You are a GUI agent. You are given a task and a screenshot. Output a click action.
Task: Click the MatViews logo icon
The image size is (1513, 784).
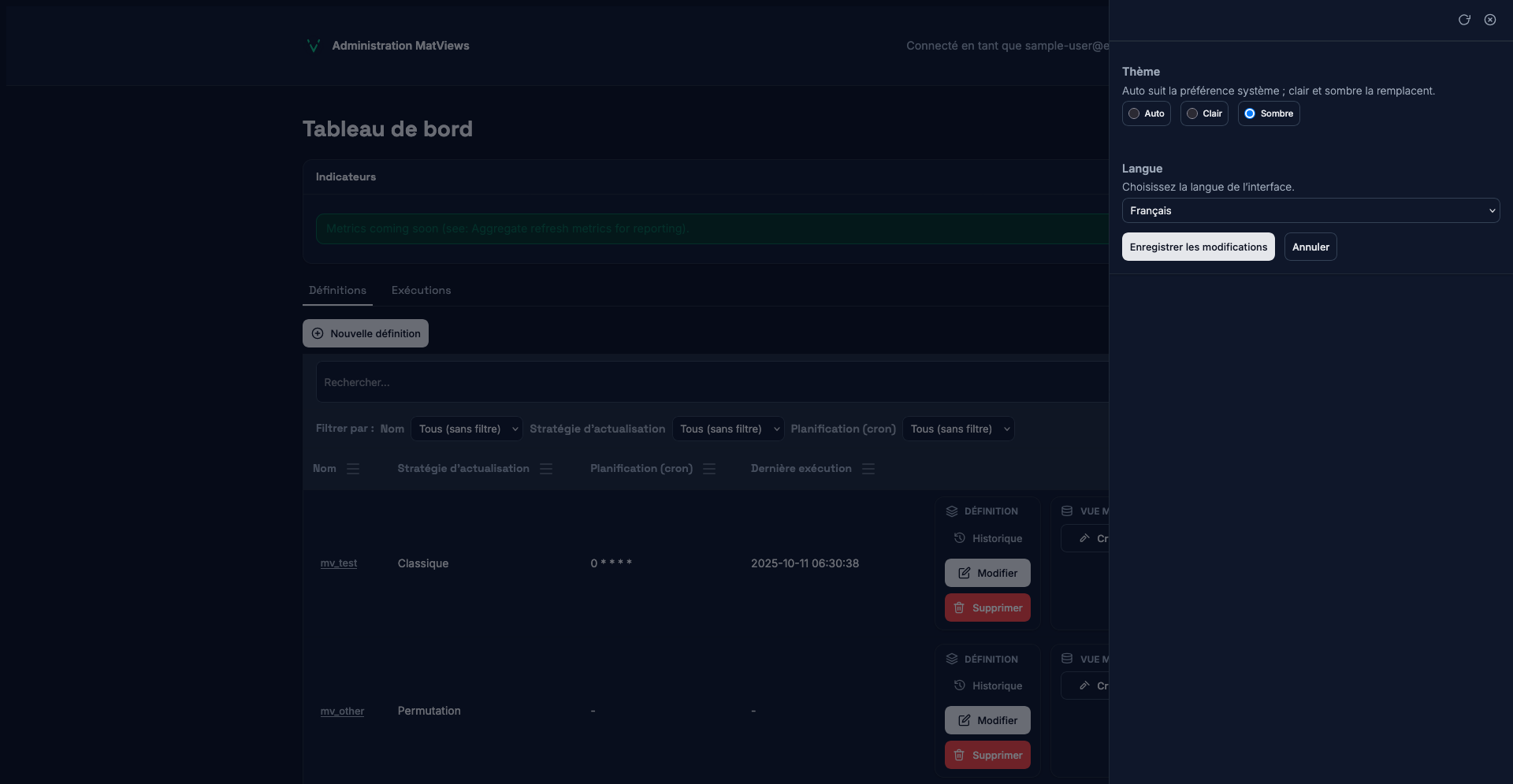313,46
